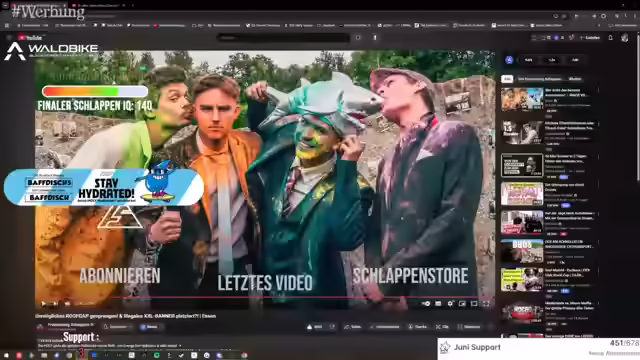
Task: Switch to theater mode view
Action: [474, 303]
